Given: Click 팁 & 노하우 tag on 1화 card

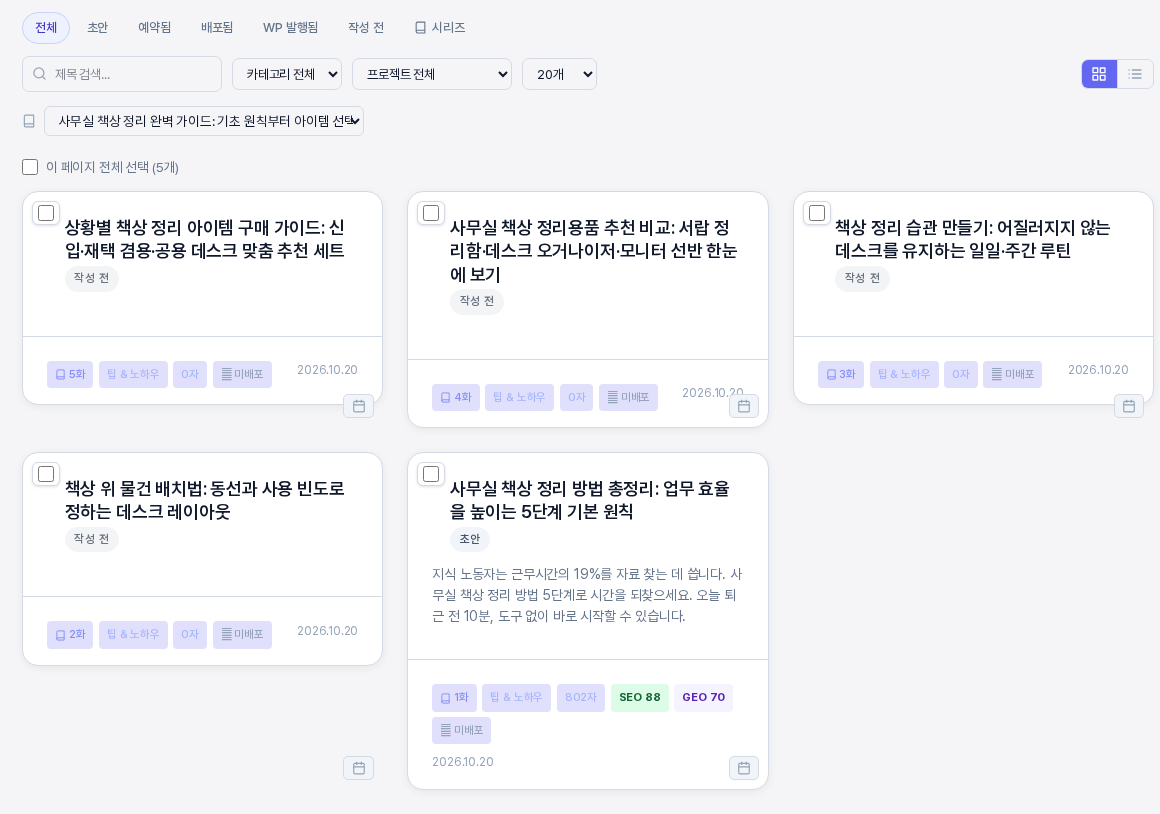Looking at the screenshot, I should [x=516, y=698].
